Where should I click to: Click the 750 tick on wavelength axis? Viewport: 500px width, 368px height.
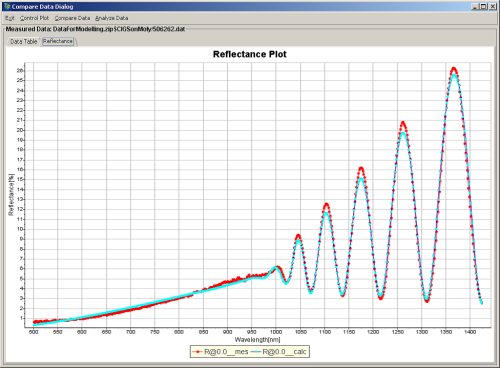pos(155,332)
